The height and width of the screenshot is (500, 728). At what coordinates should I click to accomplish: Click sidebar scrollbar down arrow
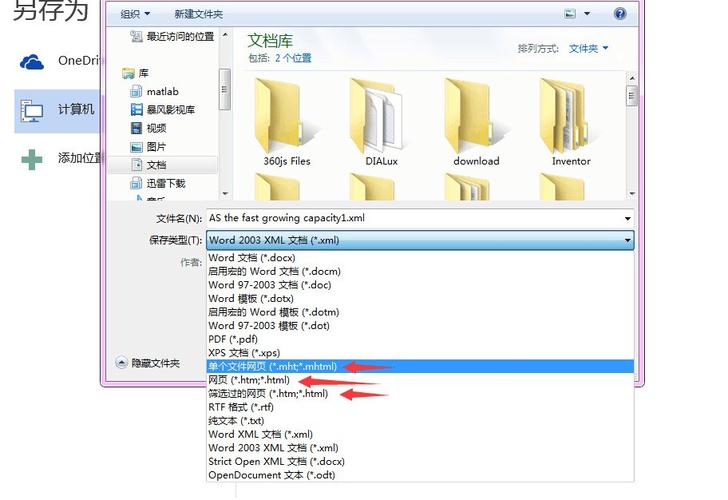click(x=225, y=193)
